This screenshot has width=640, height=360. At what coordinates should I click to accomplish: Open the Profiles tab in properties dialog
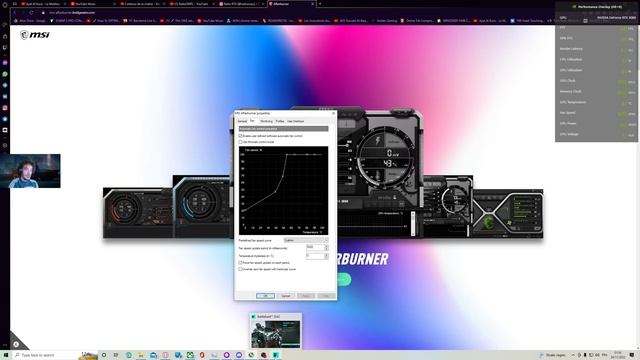[280, 121]
